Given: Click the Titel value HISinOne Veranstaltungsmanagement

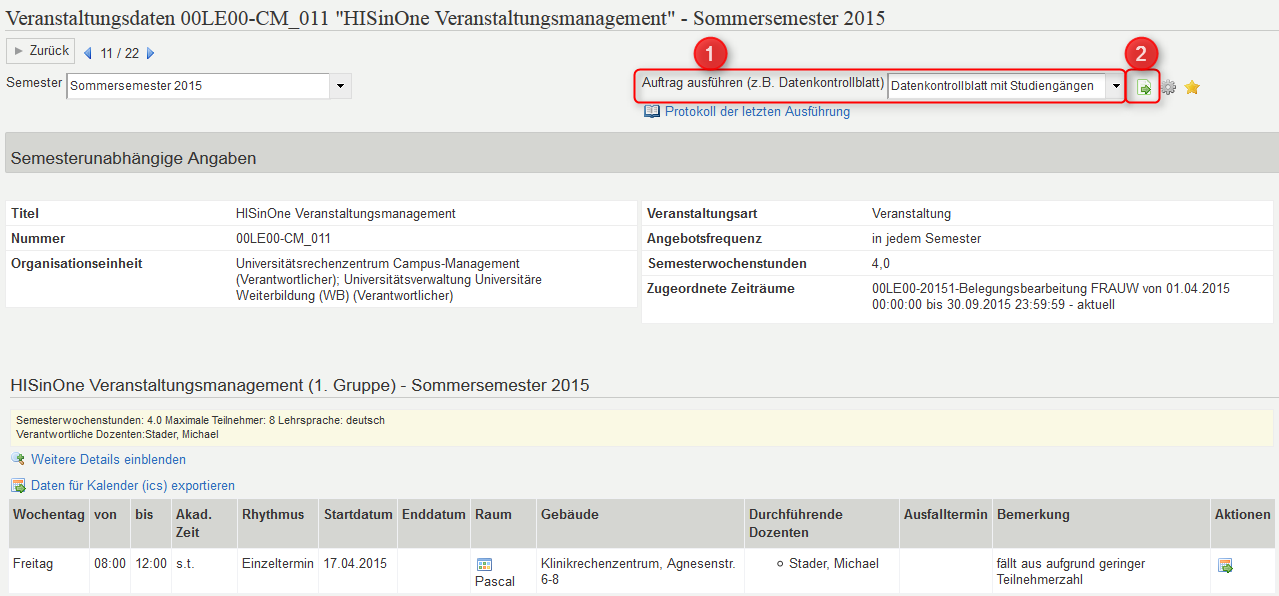Looking at the screenshot, I should 346,214.
